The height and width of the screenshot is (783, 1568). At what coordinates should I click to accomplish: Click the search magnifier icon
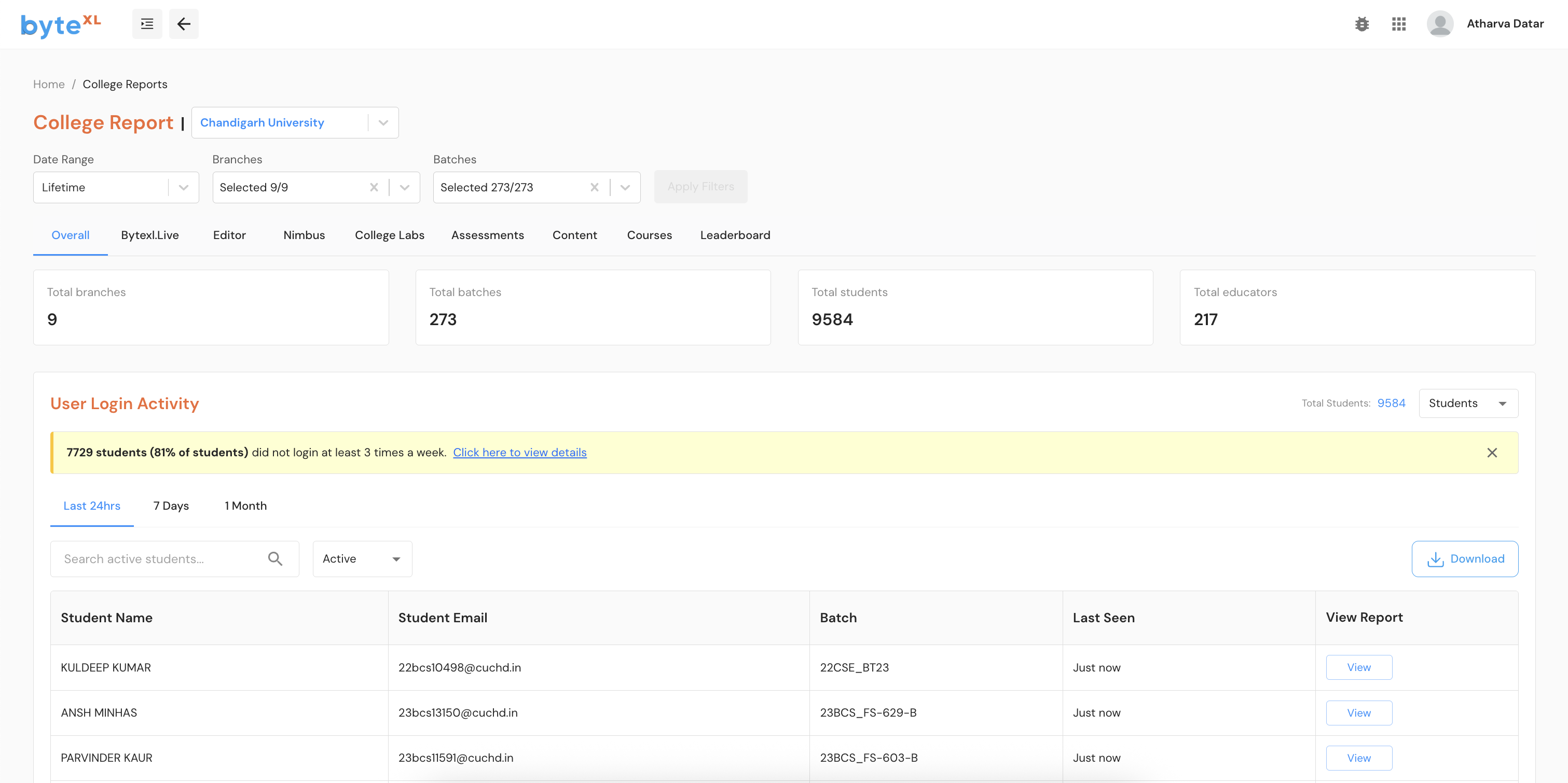pos(275,558)
